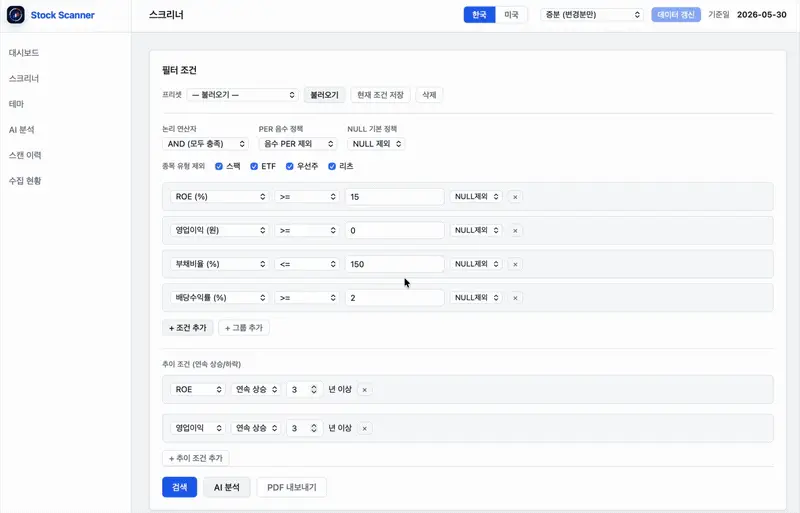The height and width of the screenshot is (513, 800).
Task: Click the 현재 조건 저장 button
Action: click(x=380, y=95)
